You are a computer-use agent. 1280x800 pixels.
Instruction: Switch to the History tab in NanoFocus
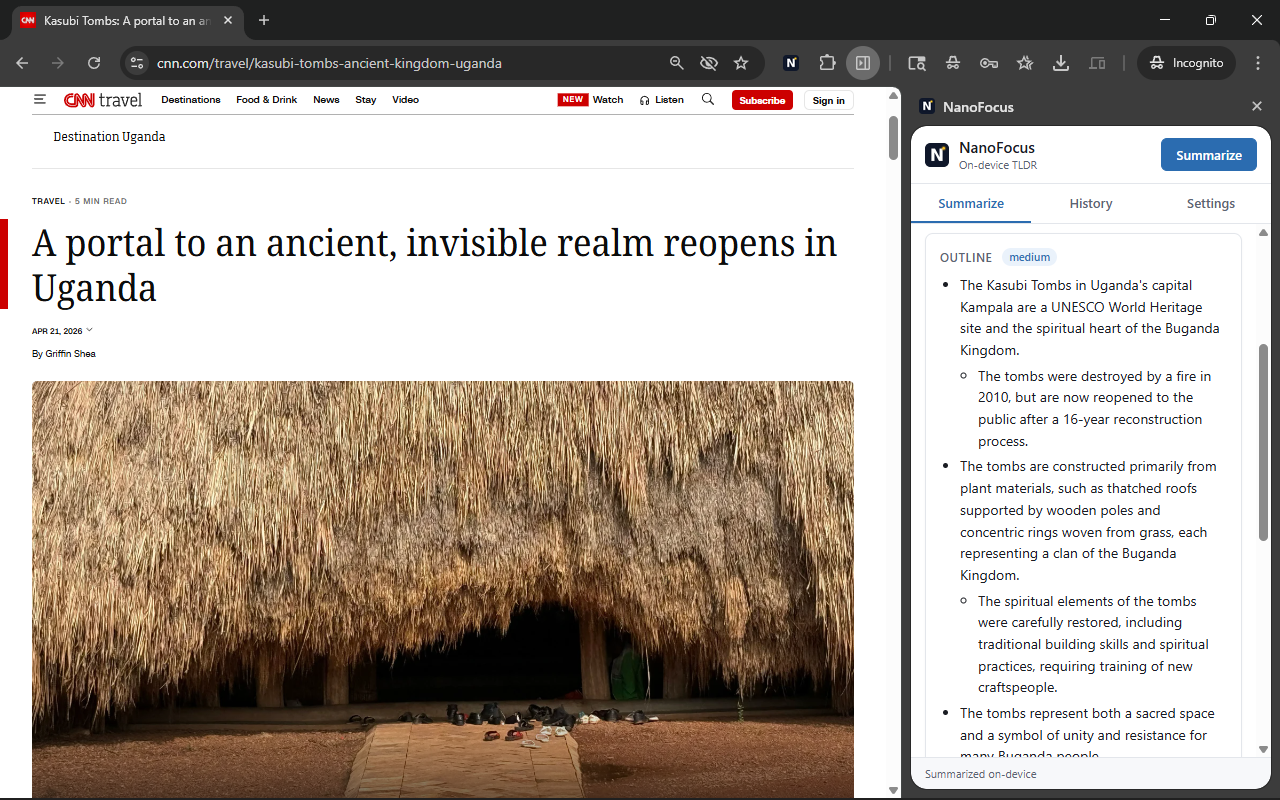tap(1091, 203)
